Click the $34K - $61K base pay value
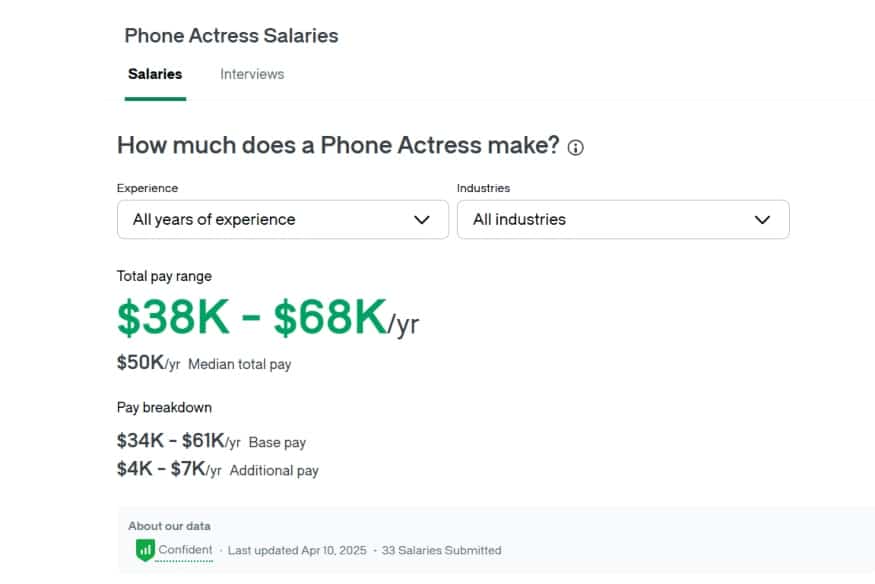This screenshot has width=875, height=584. click(x=178, y=441)
